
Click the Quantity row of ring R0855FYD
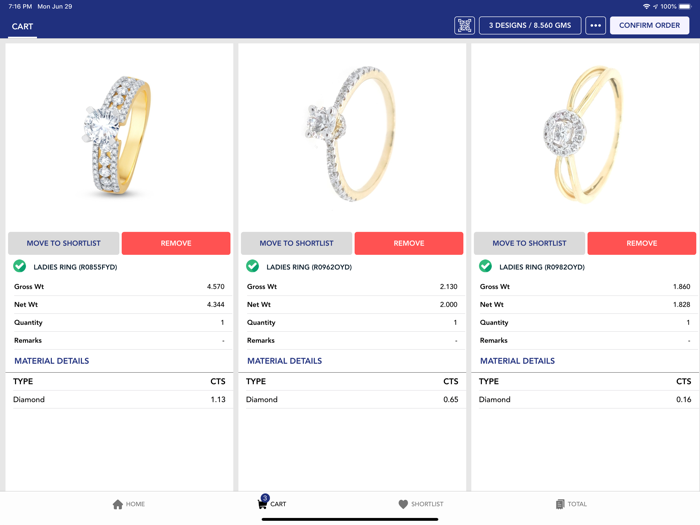click(119, 322)
